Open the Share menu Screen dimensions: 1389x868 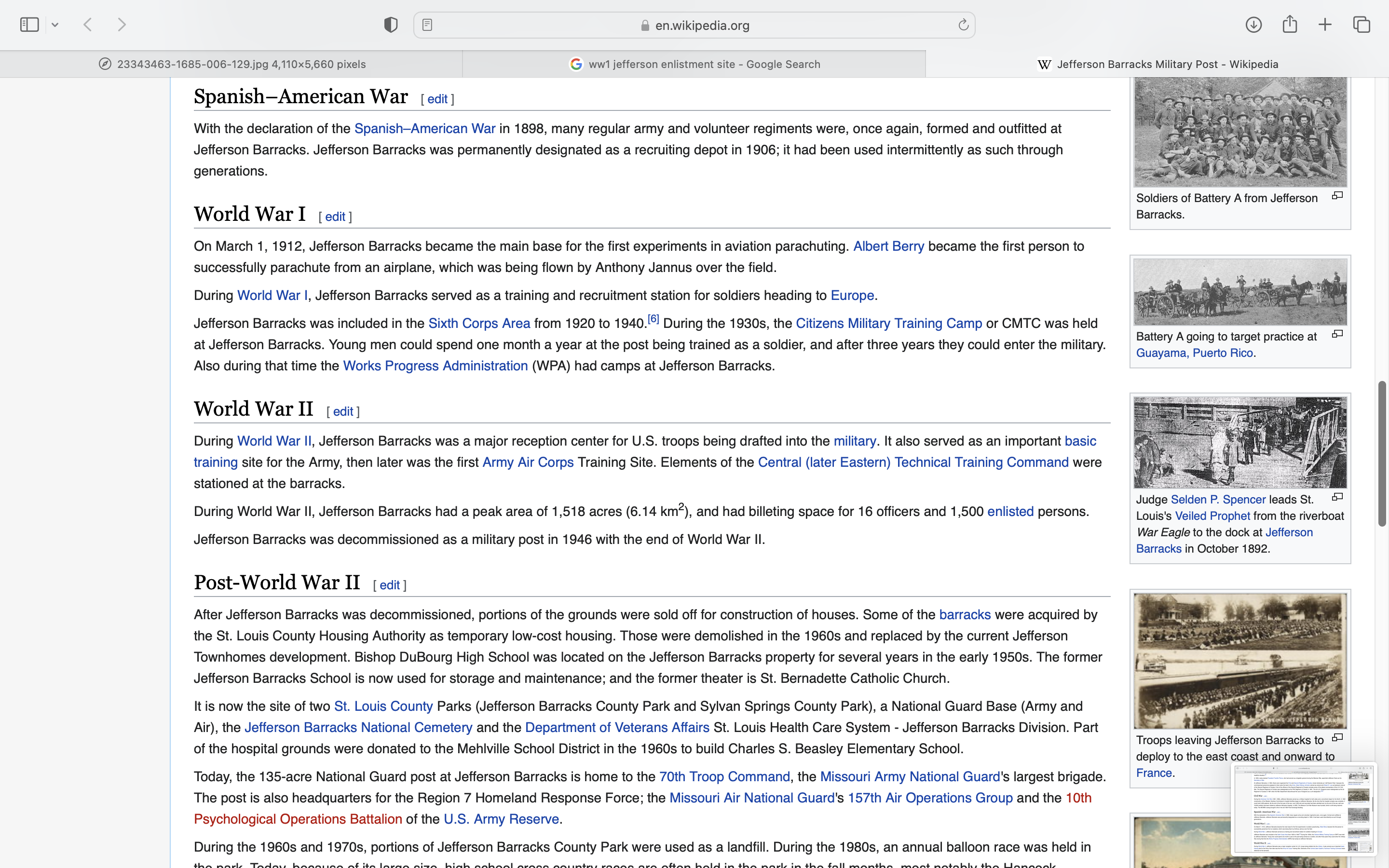click(x=1290, y=25)
